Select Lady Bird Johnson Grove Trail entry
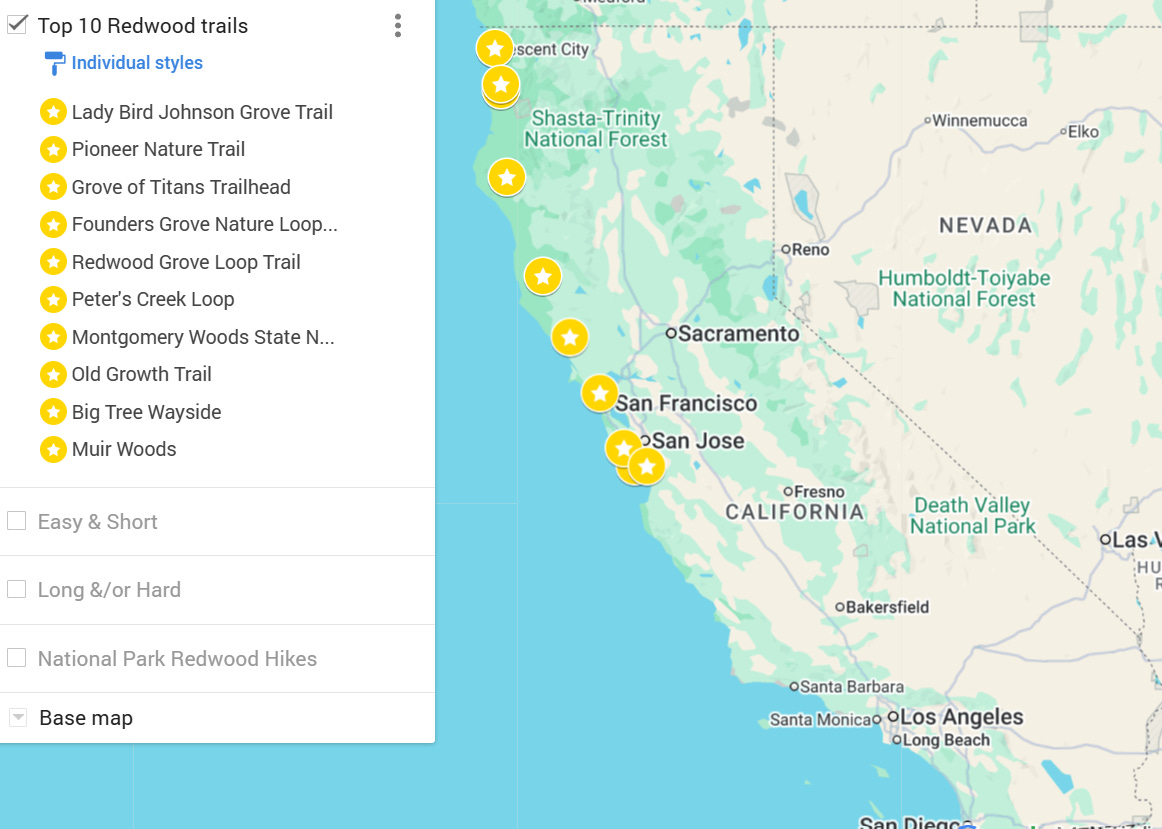The width and height of the screenshot is (1162, 829). tap(202, 112)
